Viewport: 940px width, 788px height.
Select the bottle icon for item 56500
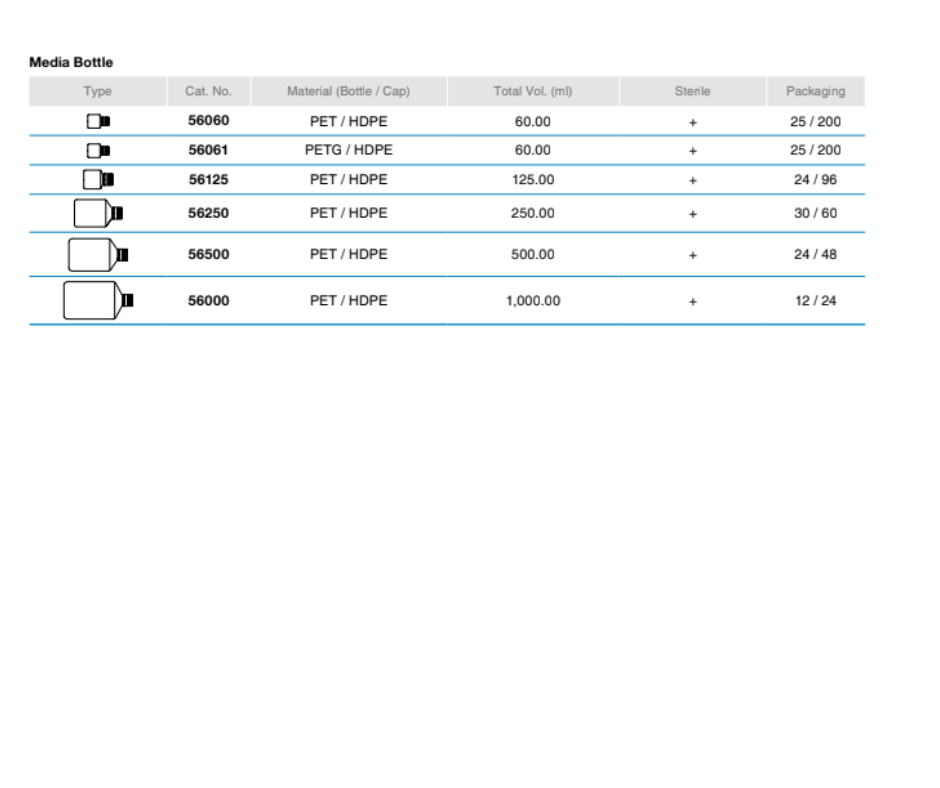(x=98, y=255)
